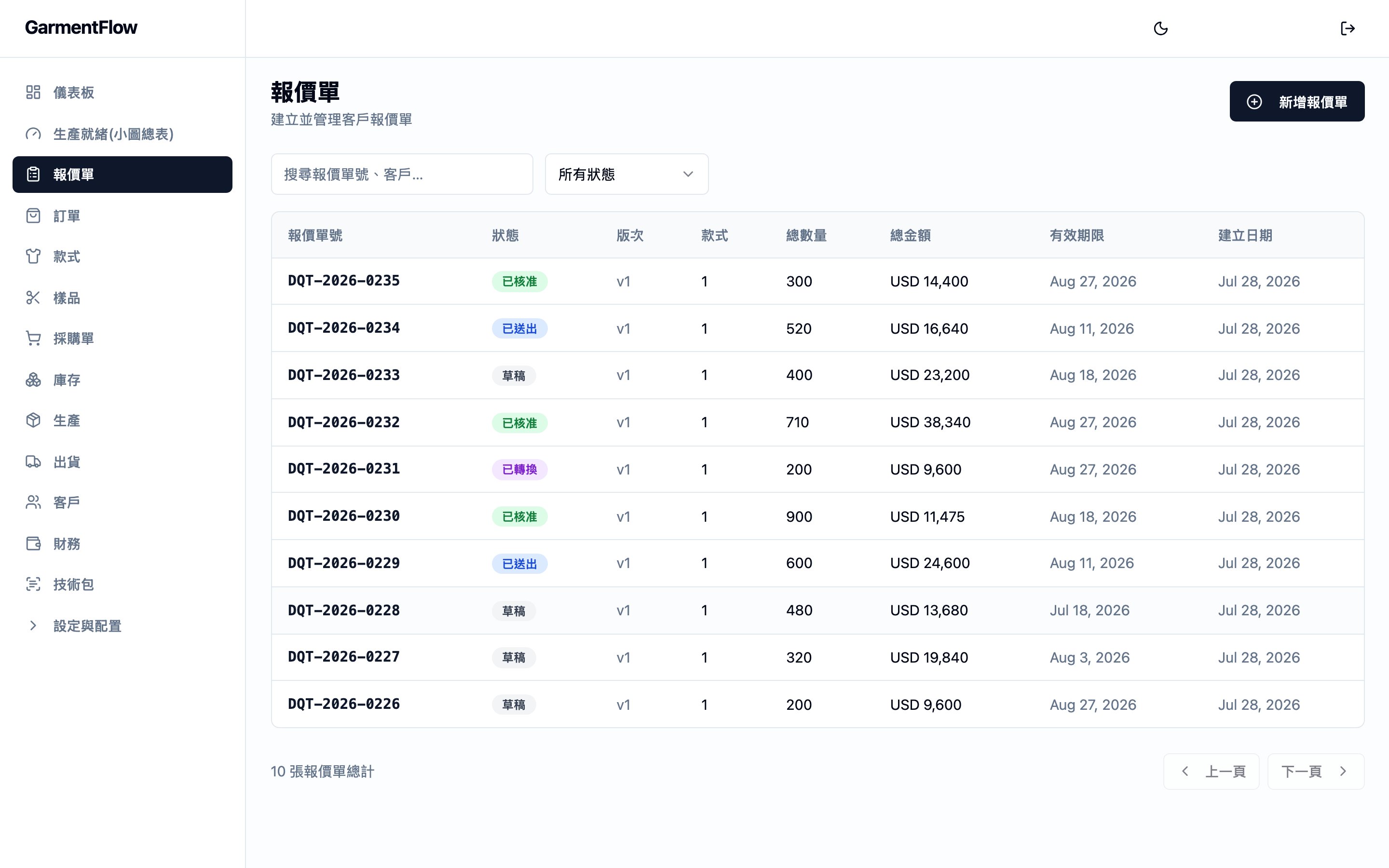Click quotation number DQT-2026-0227
Viewport: 1389px width, 868px height.
click(x=344, y=657)
